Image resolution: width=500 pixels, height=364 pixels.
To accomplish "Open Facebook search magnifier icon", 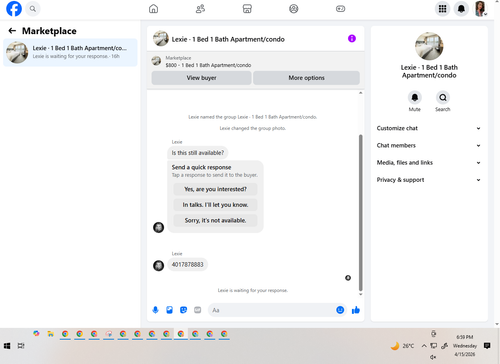I will pos(33,9).
